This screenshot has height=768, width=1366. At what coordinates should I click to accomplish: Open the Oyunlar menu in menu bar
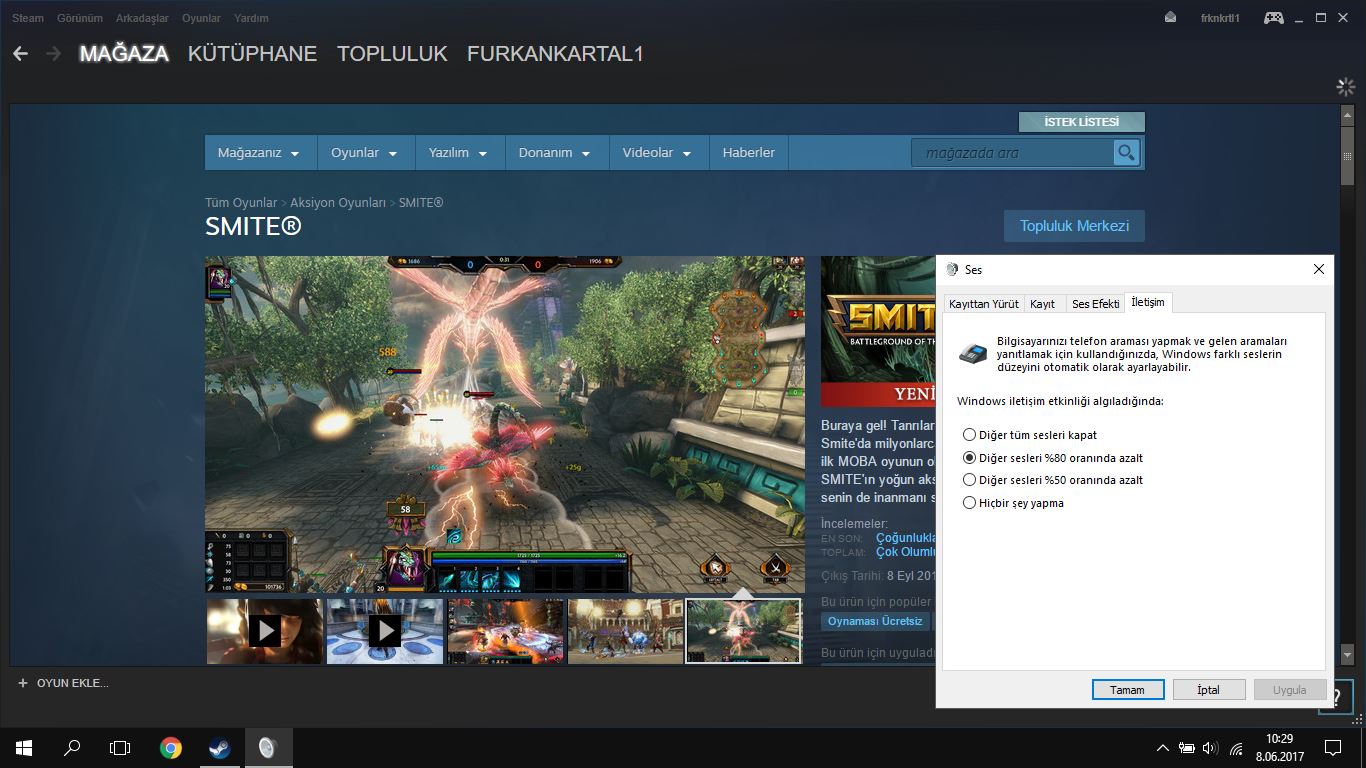click(x=201, y=18)
